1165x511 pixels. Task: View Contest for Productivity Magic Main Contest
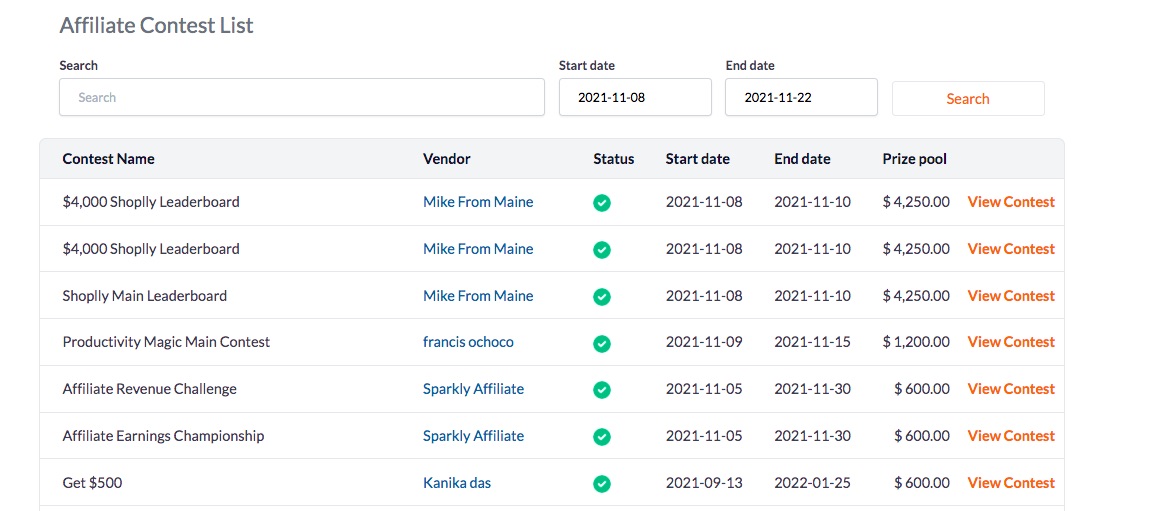(x=1011, y=342)
